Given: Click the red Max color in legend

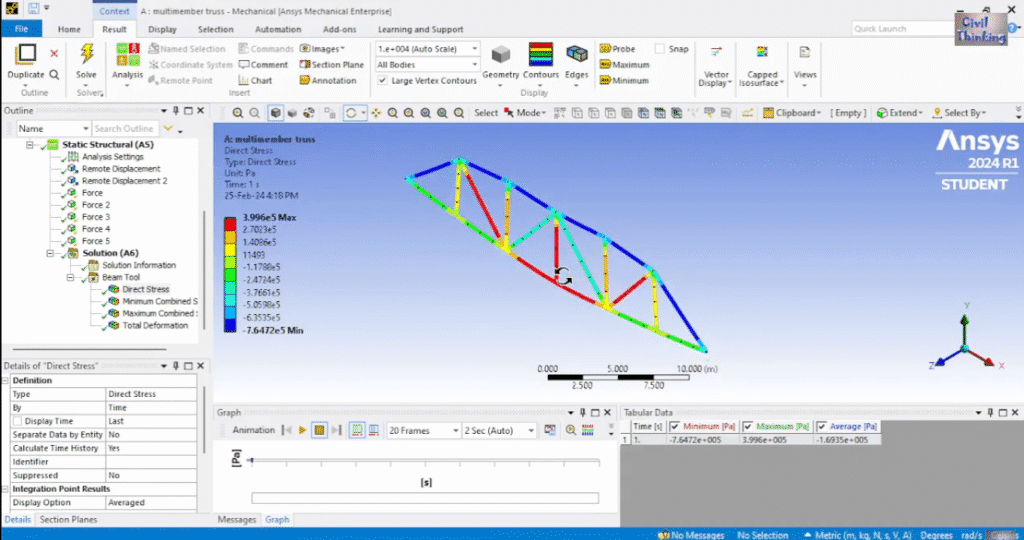Looking at the screenshot, I should (x=230, y=220).
